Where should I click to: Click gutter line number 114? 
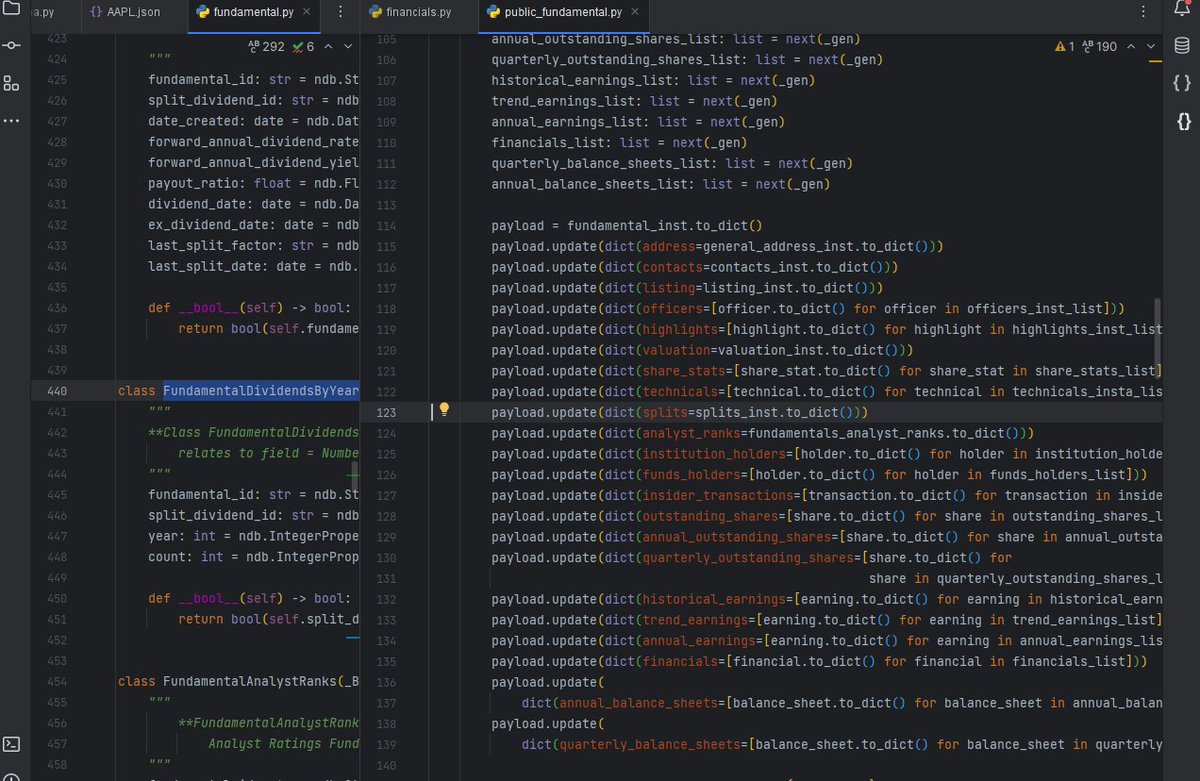pyautogui.click(x=386, y=226)
